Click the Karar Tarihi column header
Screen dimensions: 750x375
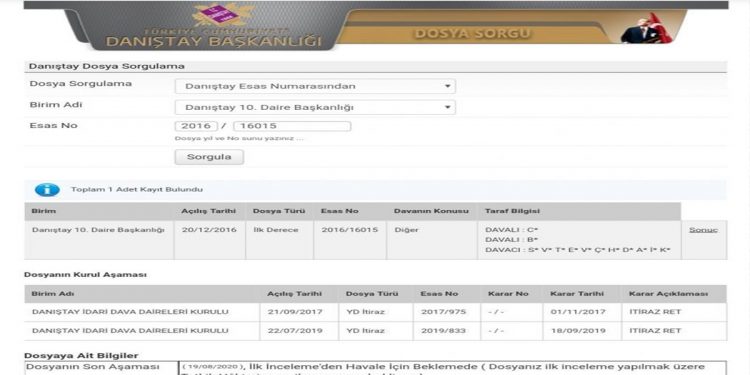[x=582, y=294]
